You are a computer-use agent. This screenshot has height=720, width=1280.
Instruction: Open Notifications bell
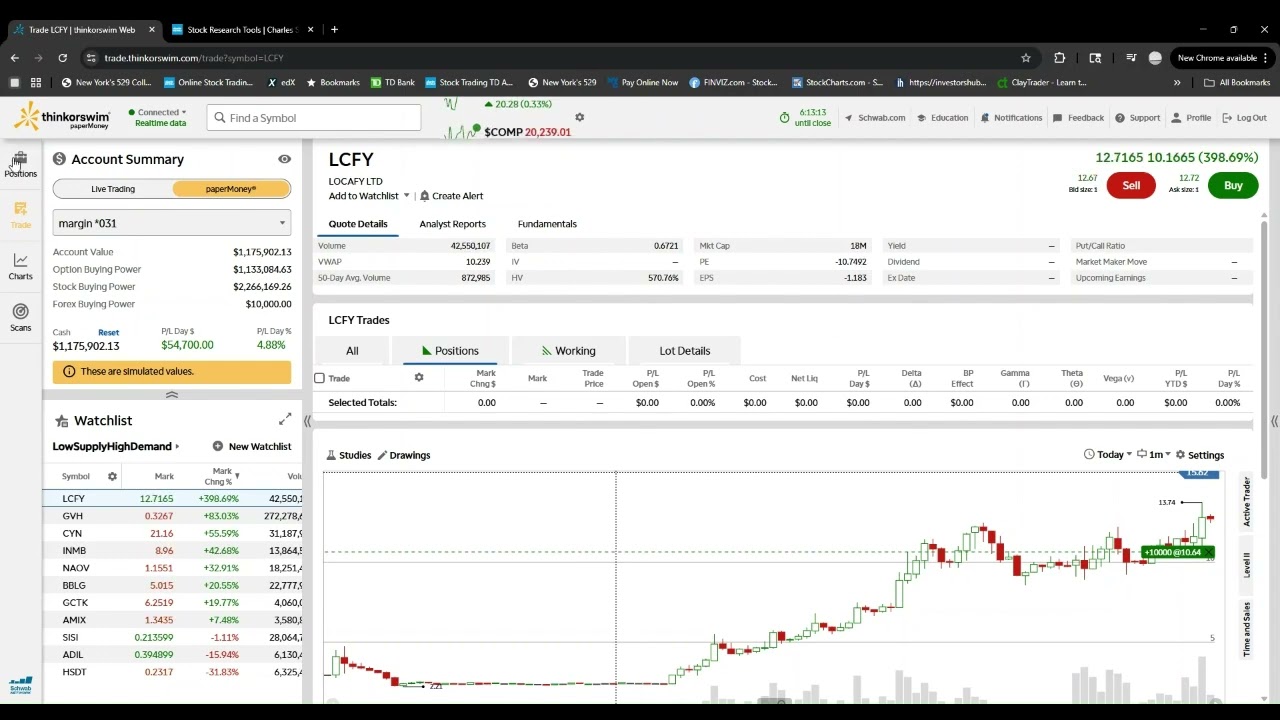[x=1012, y=118]
